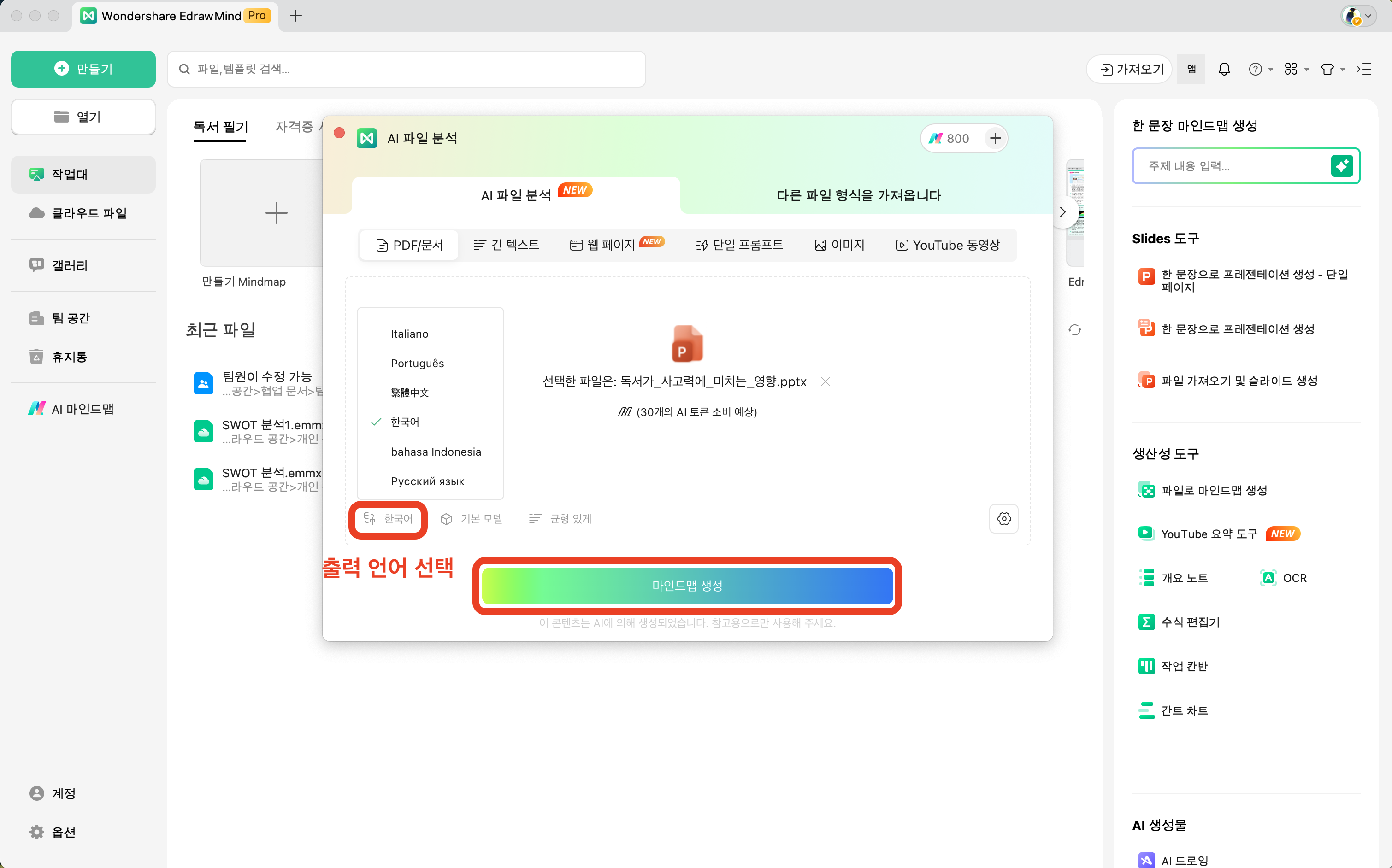Click the notification bell icon
The image size is (1392, 868).
tap(1224, 69)
